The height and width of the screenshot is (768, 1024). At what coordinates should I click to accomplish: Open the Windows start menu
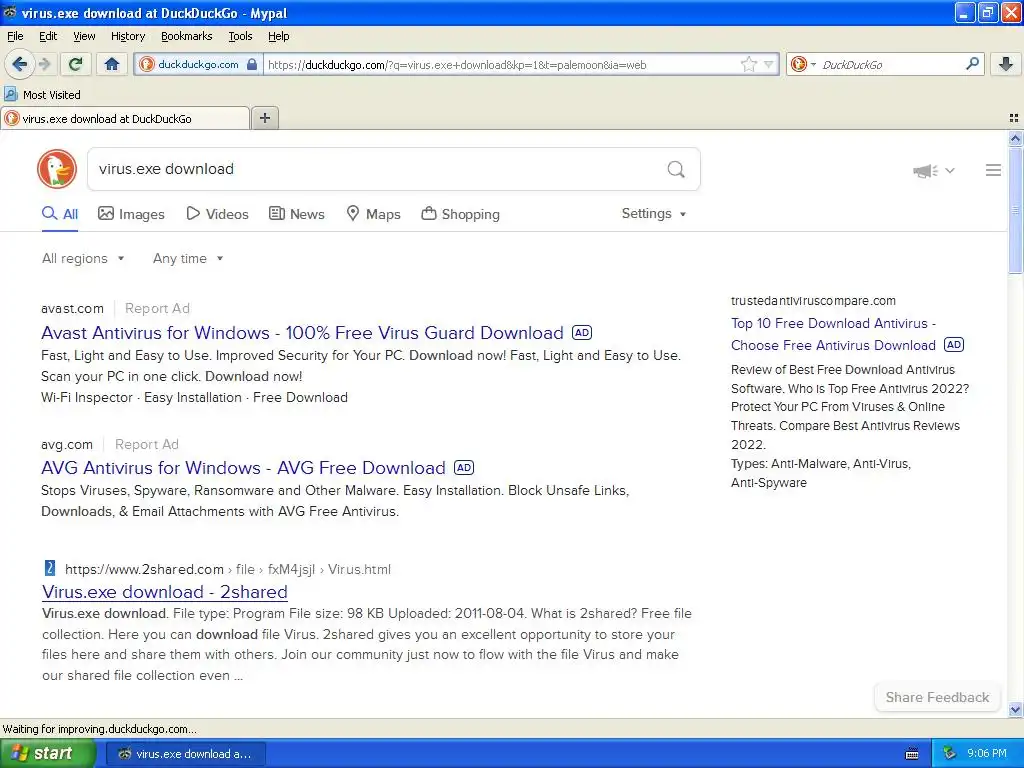click(48, 754)
